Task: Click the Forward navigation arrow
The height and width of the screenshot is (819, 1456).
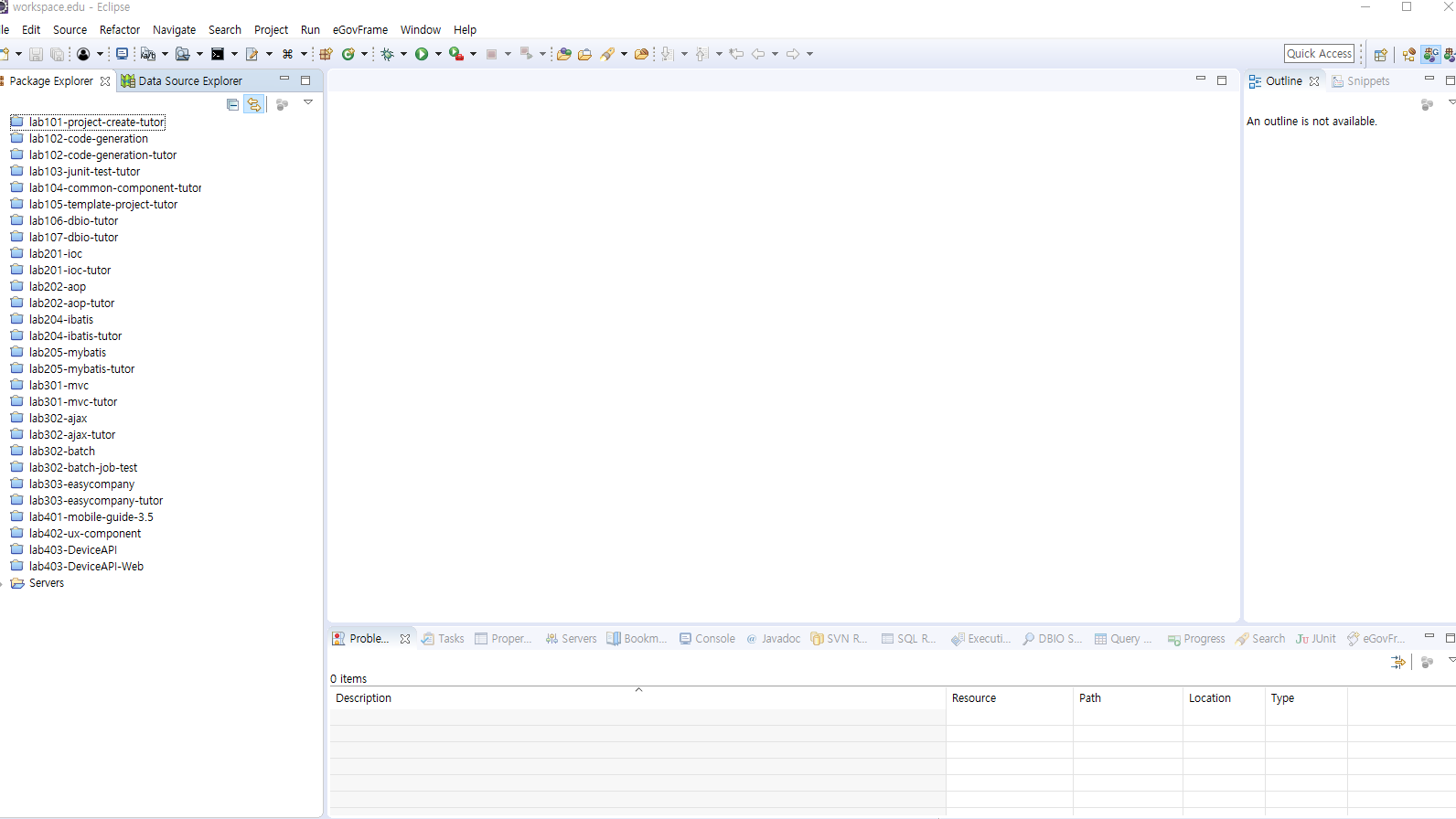Action: pos(793,55)
